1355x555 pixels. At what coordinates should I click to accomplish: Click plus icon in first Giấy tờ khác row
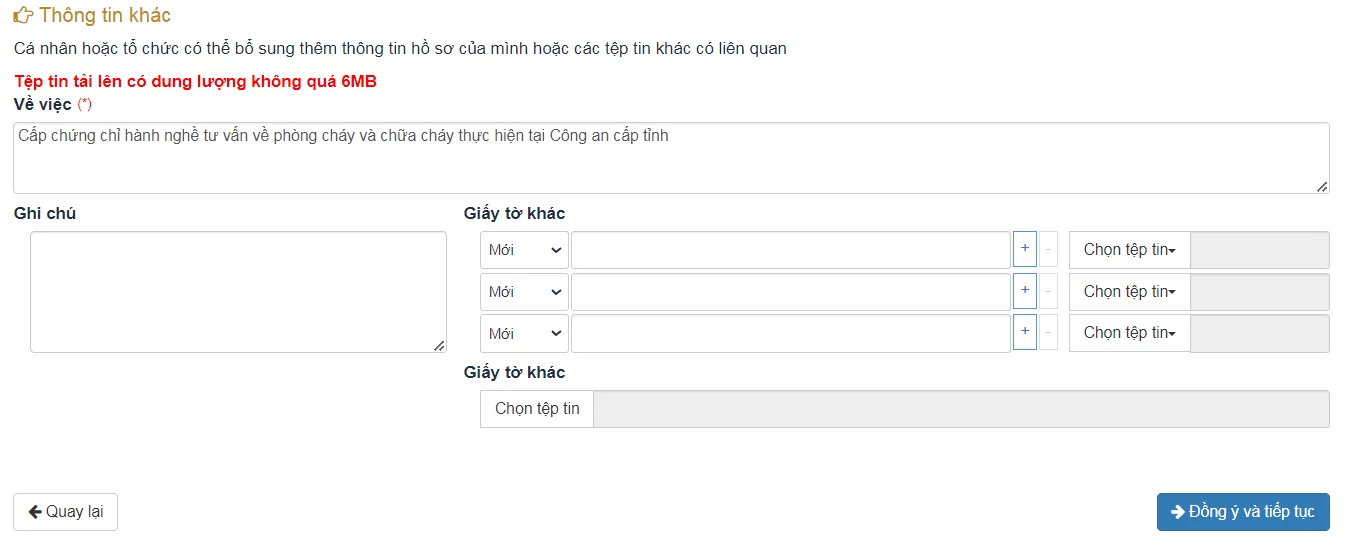coord(1025,249)
